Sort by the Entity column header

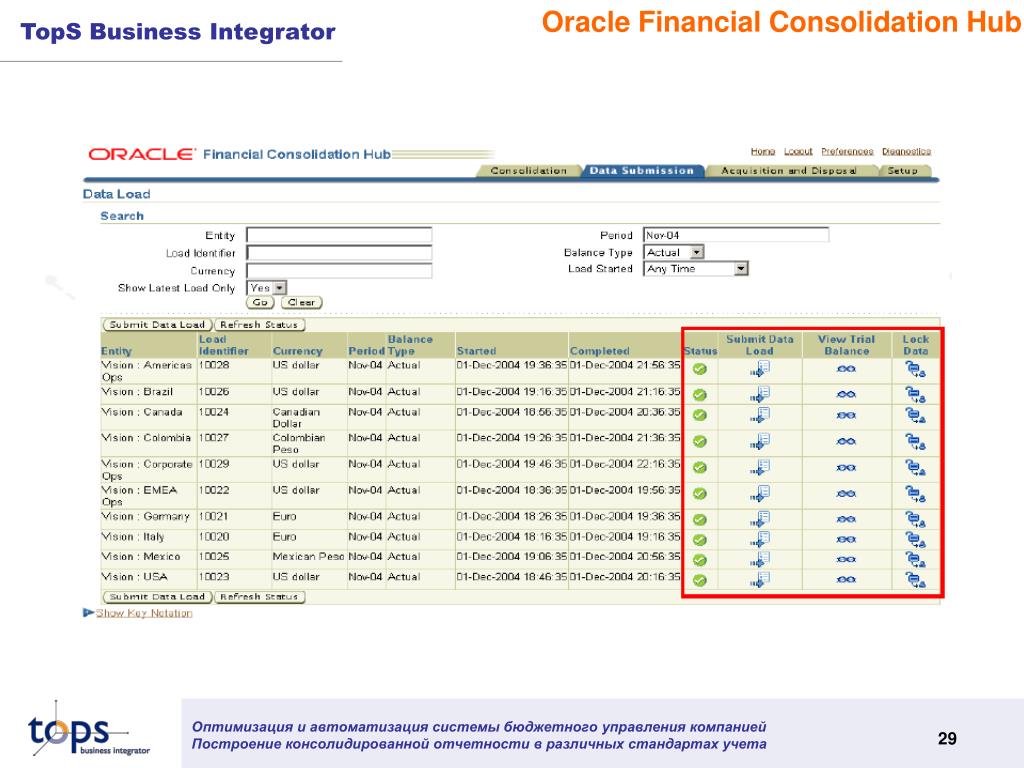point(116,351)
